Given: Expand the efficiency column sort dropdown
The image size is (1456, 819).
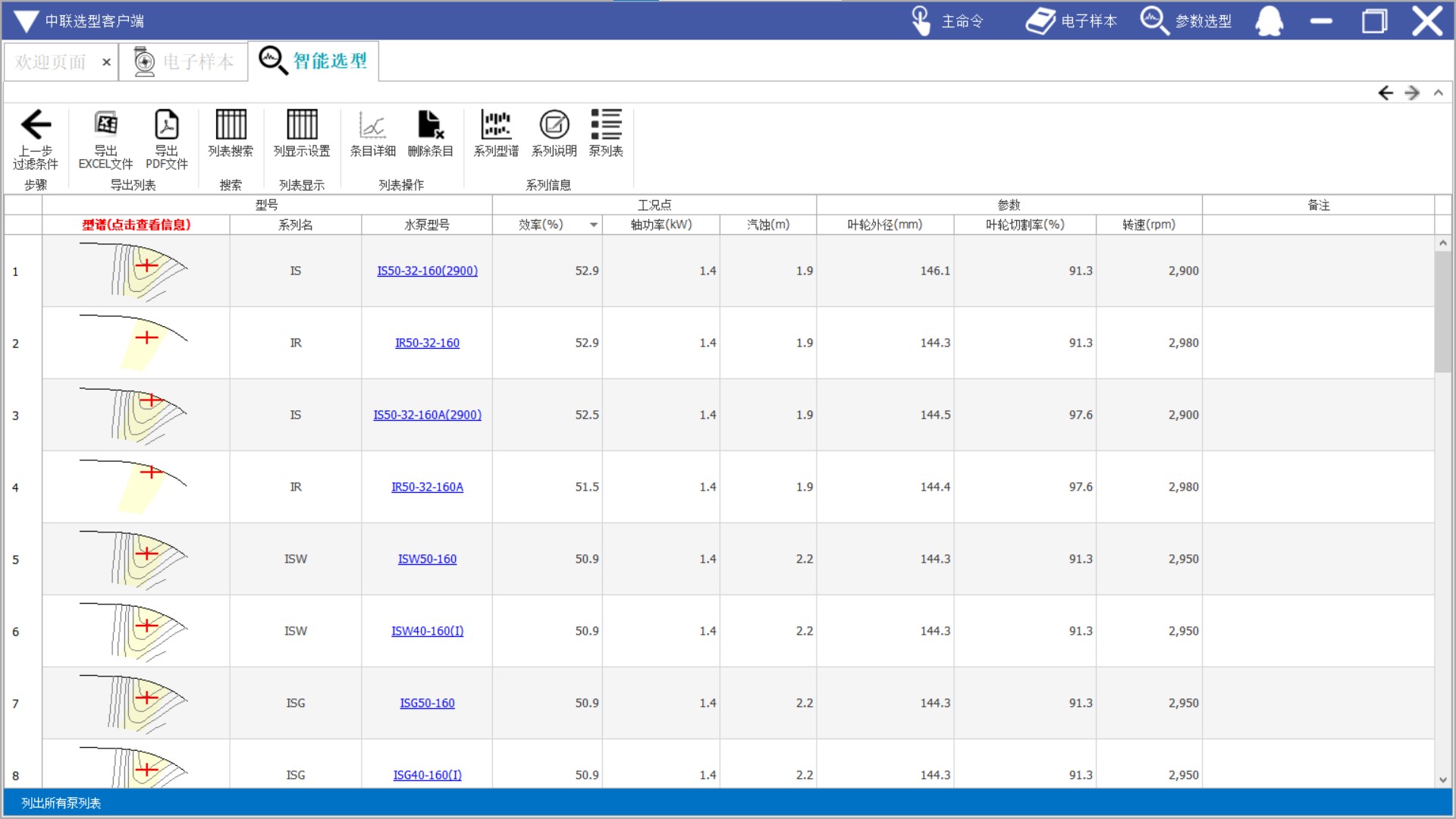Looking at the screenshot, I should tap(594, 225).
